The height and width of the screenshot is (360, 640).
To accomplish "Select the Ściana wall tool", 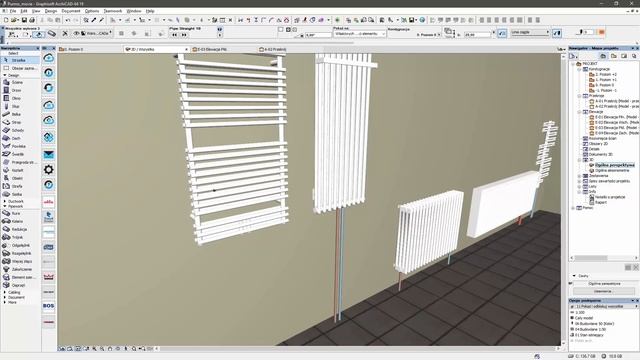I will 20,82.
